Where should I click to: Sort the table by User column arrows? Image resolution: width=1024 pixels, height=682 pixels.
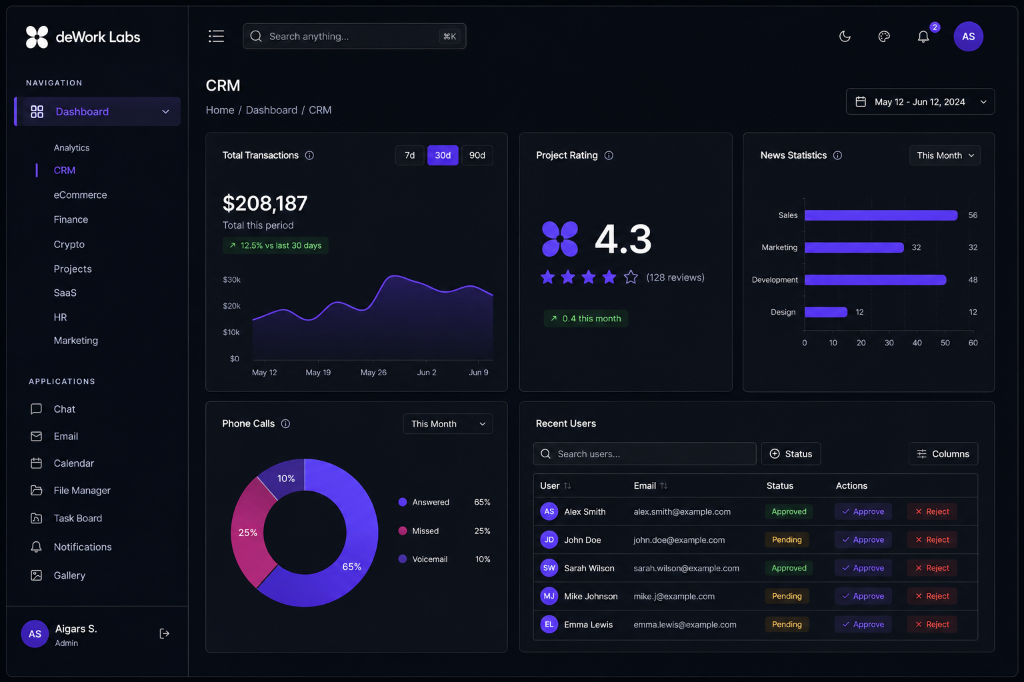point(568,486)
